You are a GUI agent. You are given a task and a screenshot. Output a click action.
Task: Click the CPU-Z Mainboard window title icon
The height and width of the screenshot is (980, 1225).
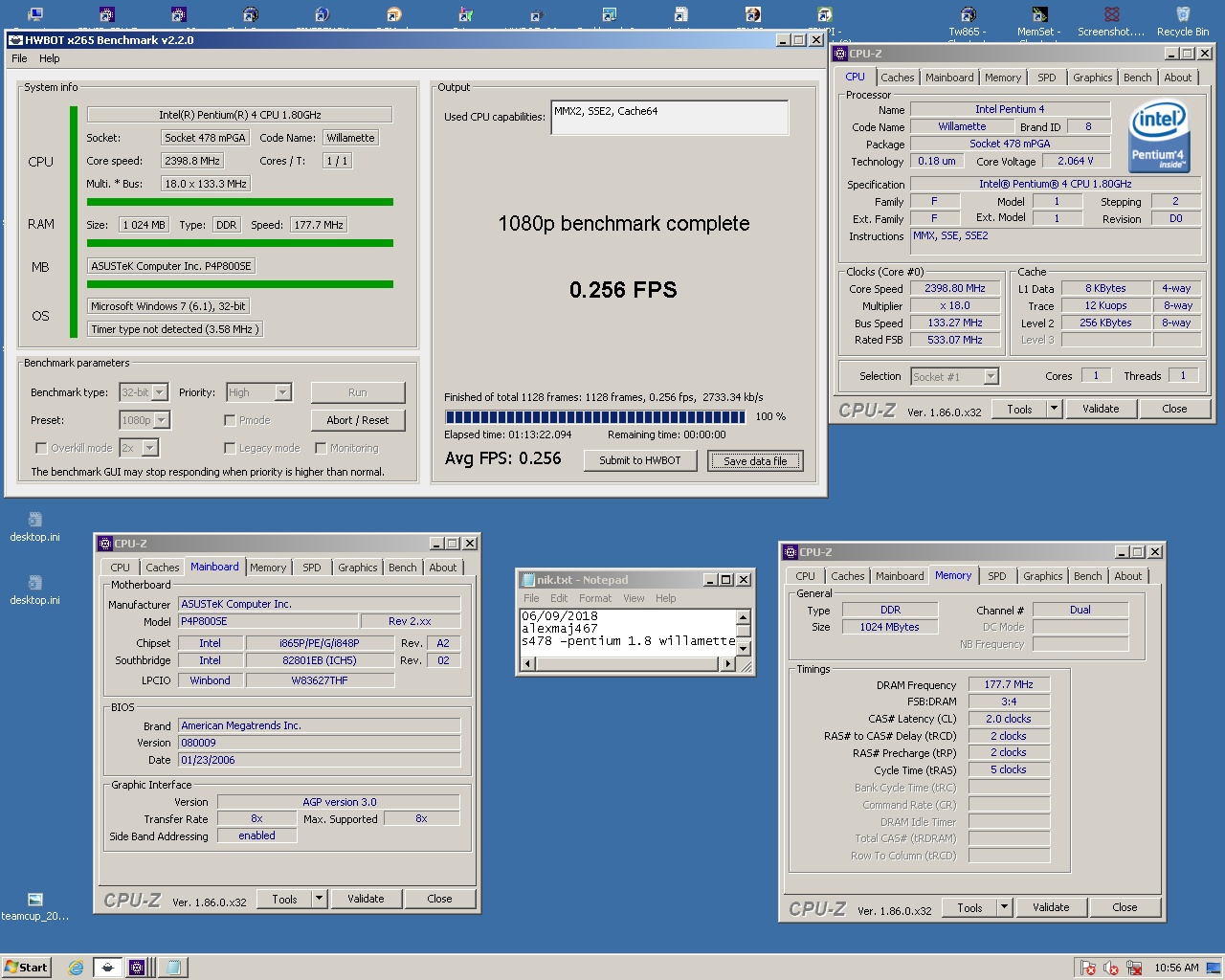pos(104,544)
